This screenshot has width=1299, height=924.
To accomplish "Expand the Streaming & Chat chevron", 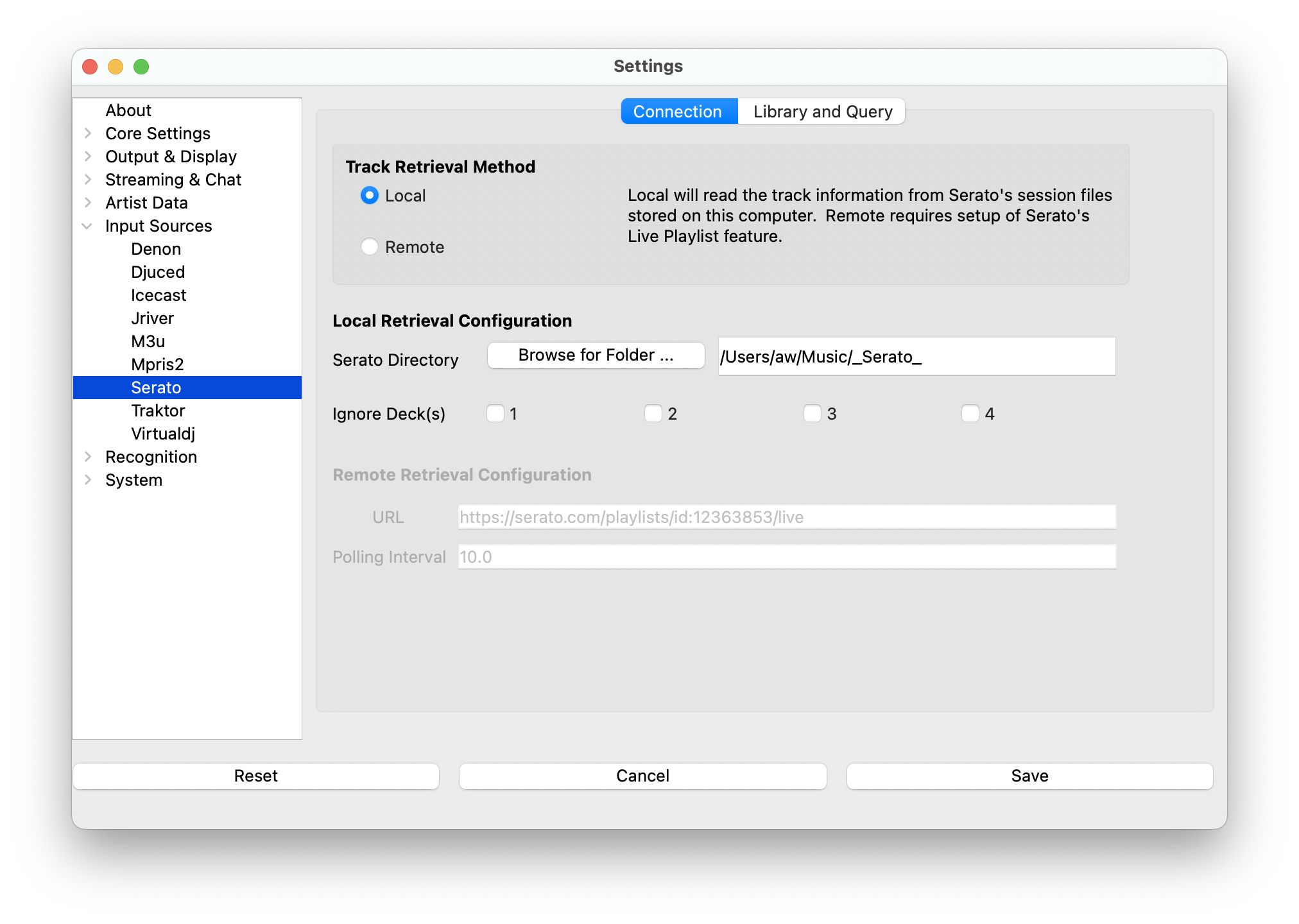I will (x=88, y=180).
